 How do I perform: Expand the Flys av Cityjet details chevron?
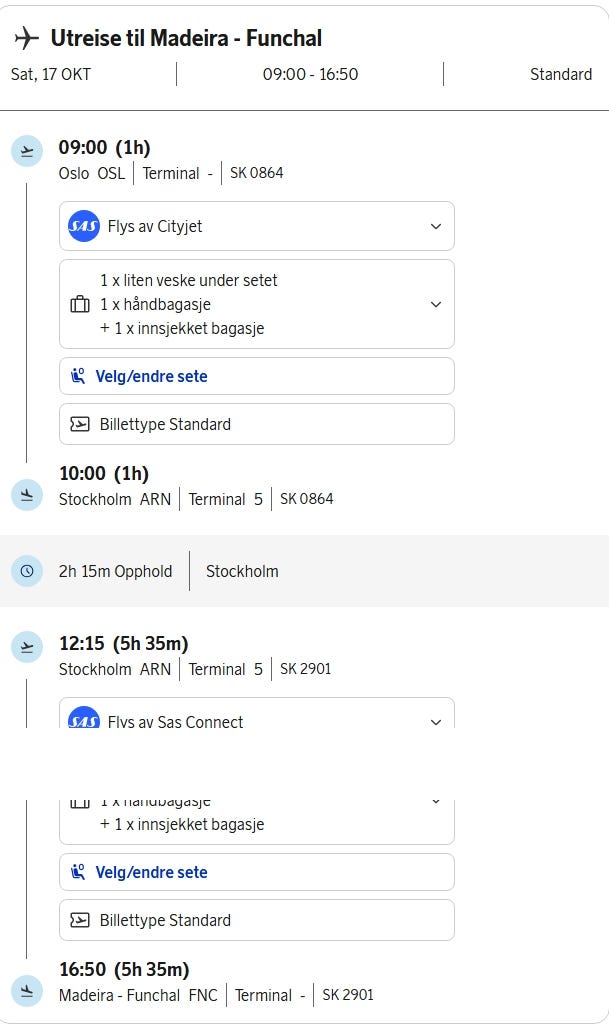click(435, 226)
